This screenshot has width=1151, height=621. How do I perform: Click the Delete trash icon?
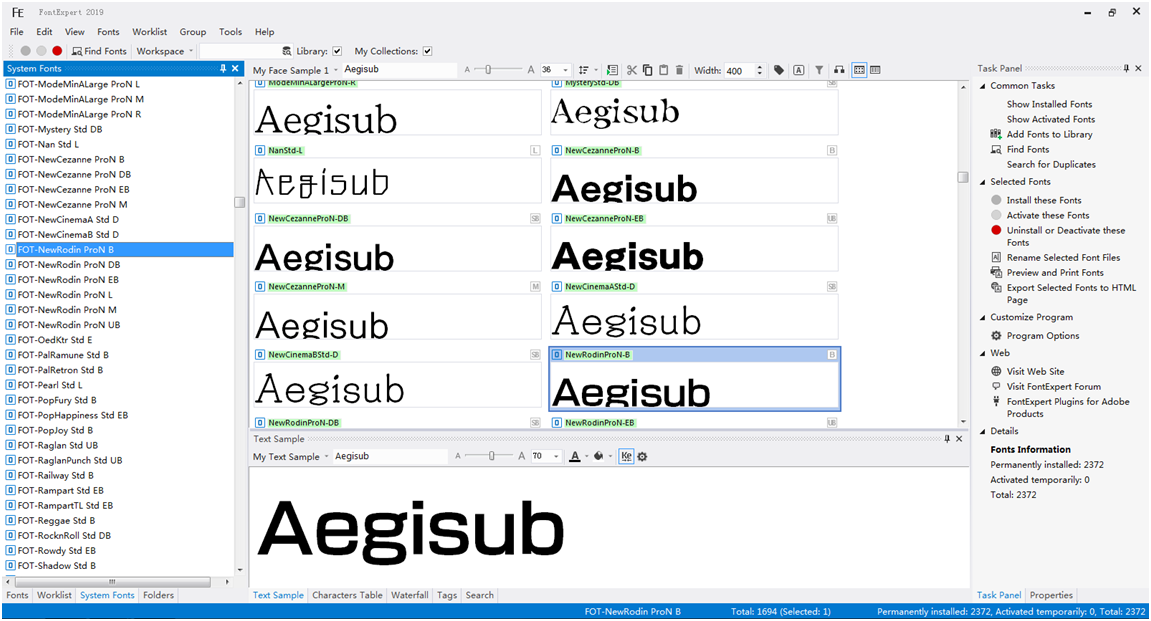click(x=680, y=70)
